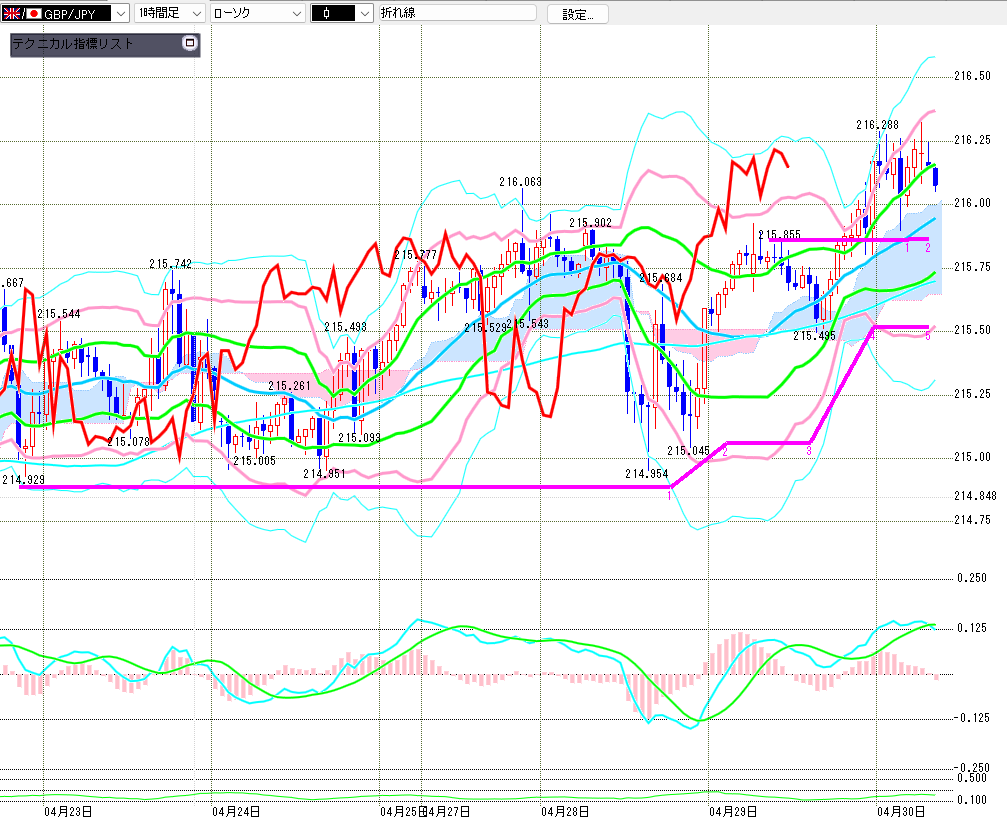Click the 216.288 high price label
Image resolution: width=1007 pixels, height=822 pixels.
click(876, 125)
